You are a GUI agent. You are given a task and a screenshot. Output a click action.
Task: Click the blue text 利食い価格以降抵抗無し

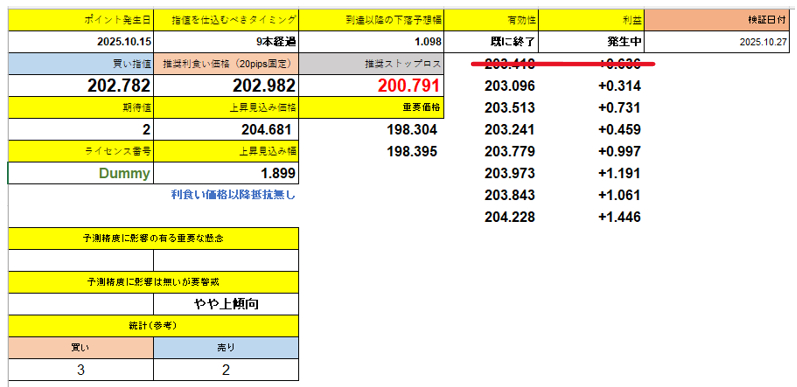click(233, 194)
